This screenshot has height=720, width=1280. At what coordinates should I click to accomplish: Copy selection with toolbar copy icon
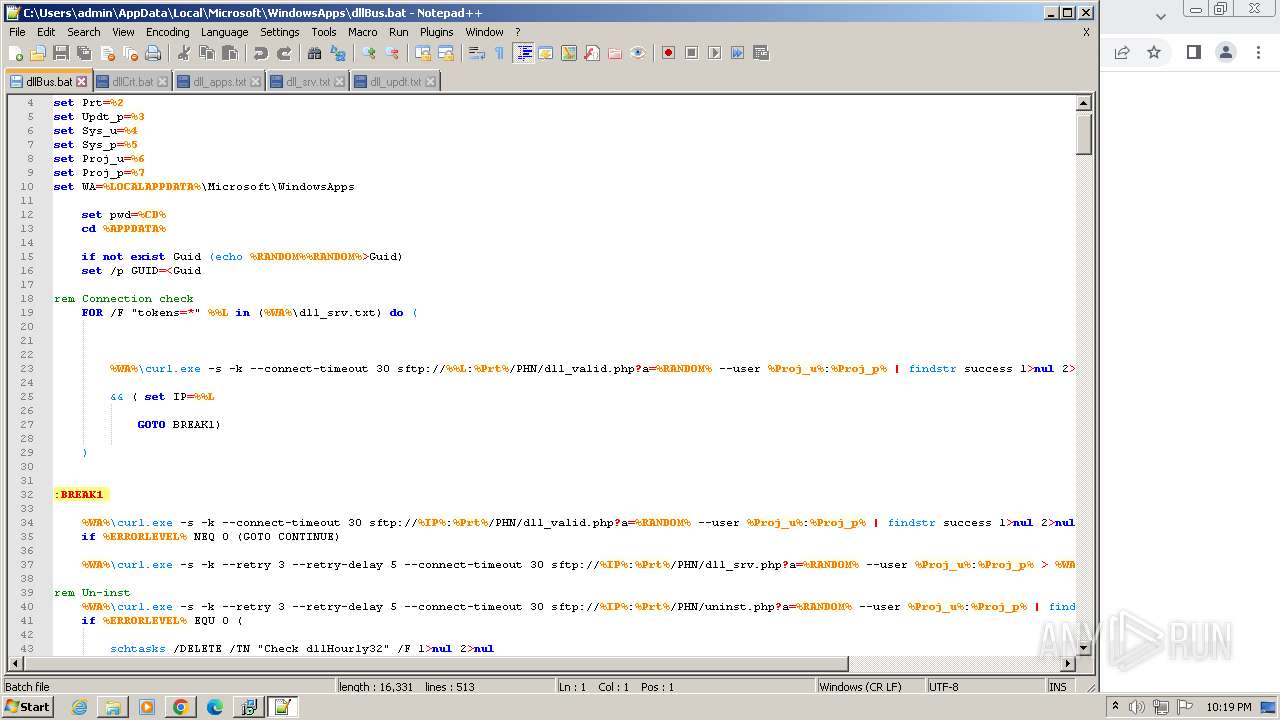click(207, 53)
